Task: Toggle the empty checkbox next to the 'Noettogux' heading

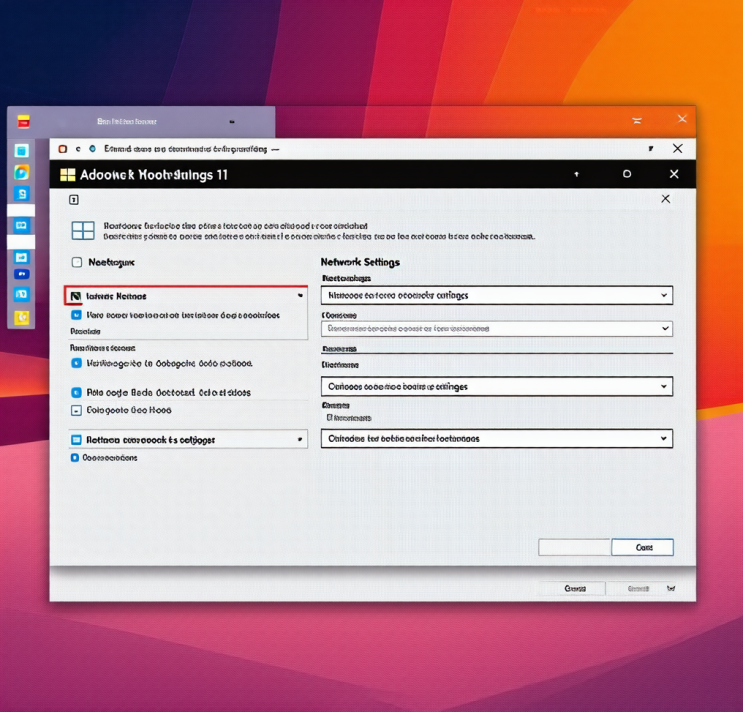Action: (77, 262)
